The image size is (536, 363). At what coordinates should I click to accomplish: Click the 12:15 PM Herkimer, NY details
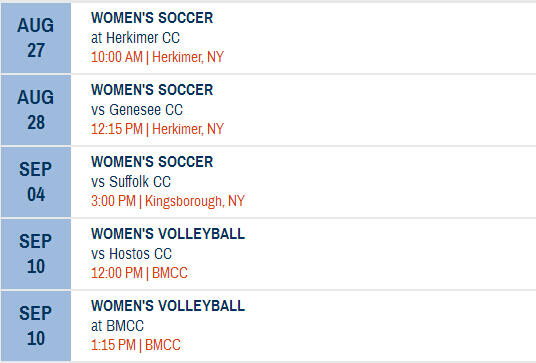point(157,129)
